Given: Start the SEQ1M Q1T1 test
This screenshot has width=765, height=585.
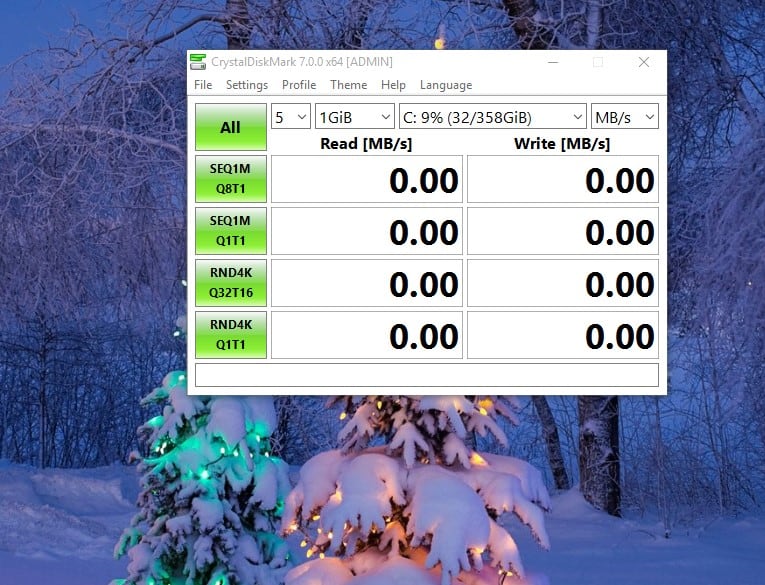Looking at the screenshot, I should 231,231.
